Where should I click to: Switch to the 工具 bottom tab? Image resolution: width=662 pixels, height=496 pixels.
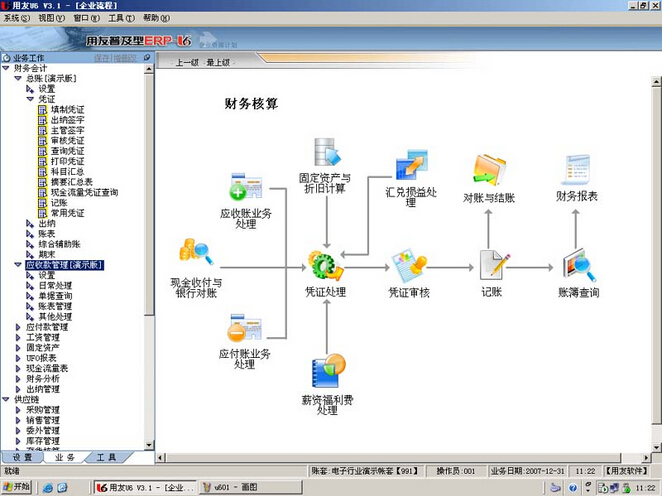(106, 457)
